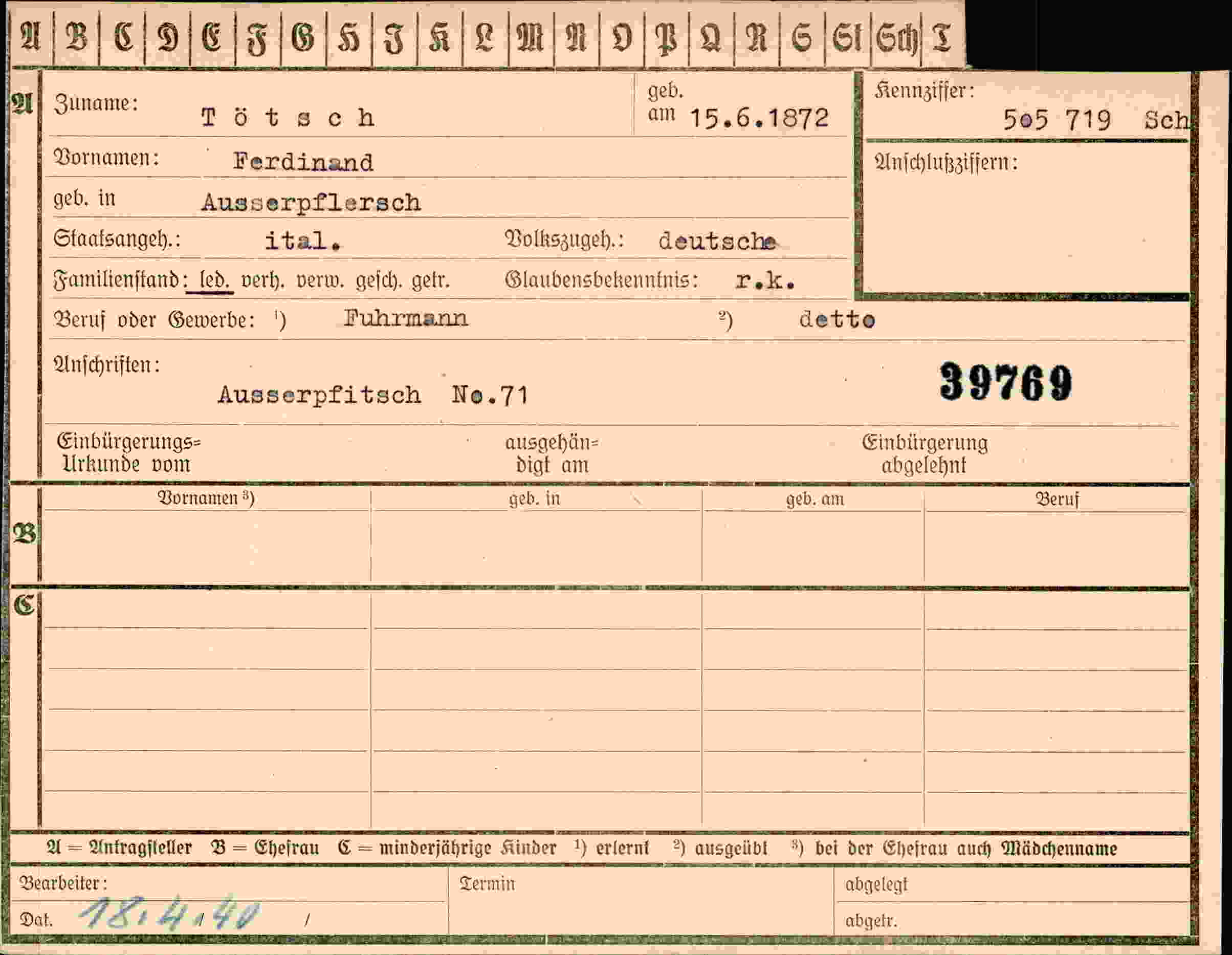Click index tab 'Sch'
Image resolution: width=1232 pixels, height=955 pixels.
point(897,39)
